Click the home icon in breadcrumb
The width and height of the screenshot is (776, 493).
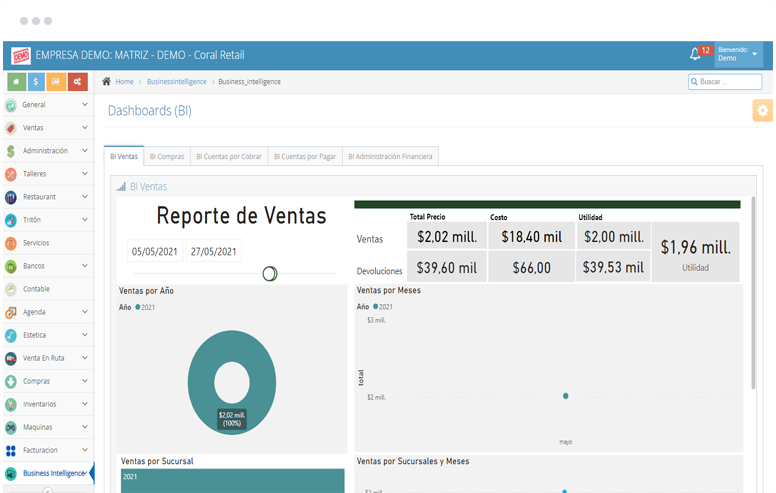[x=106, y=81]
